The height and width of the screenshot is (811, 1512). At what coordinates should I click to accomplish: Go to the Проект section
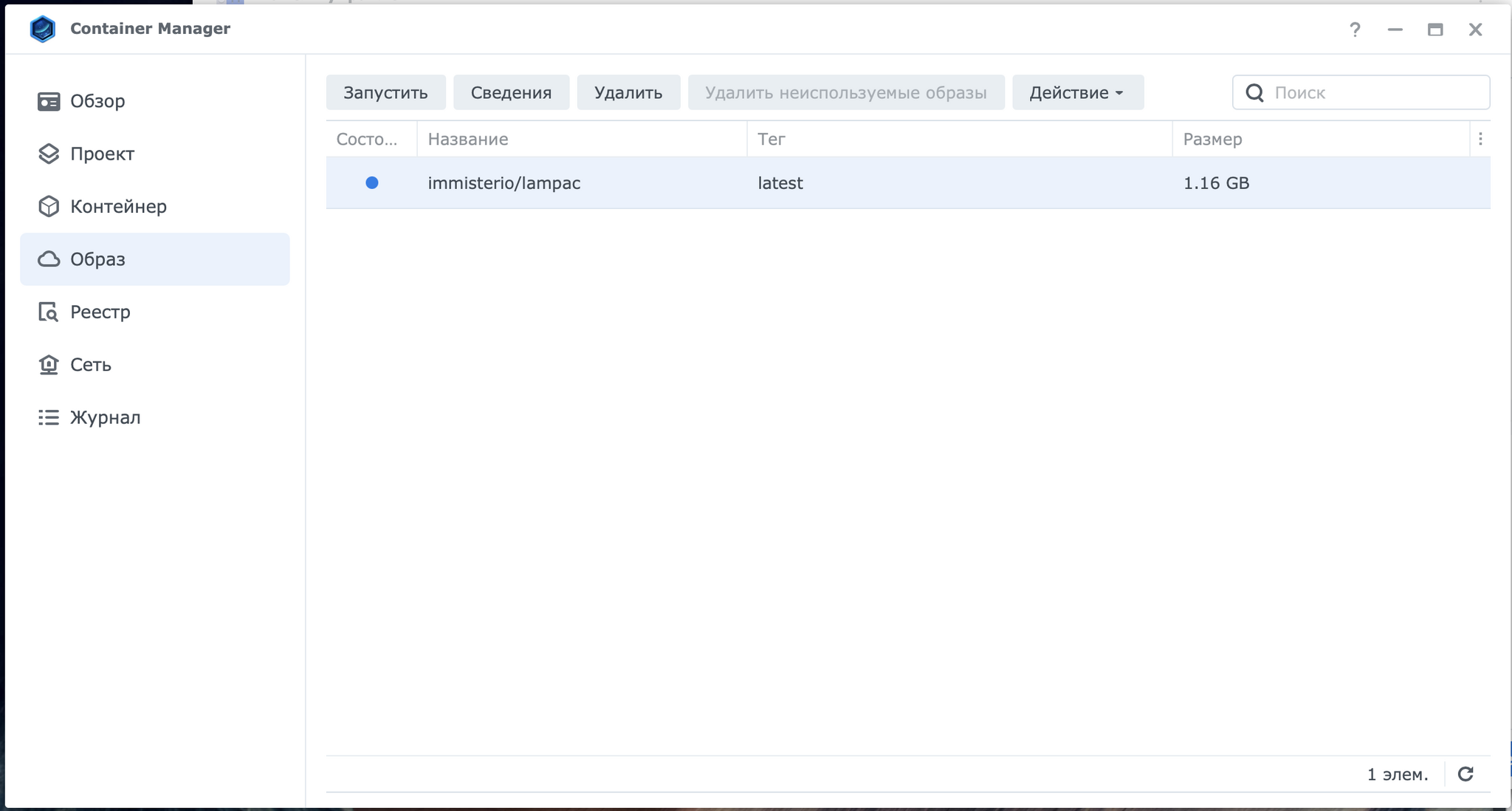[x=102, y=154]
